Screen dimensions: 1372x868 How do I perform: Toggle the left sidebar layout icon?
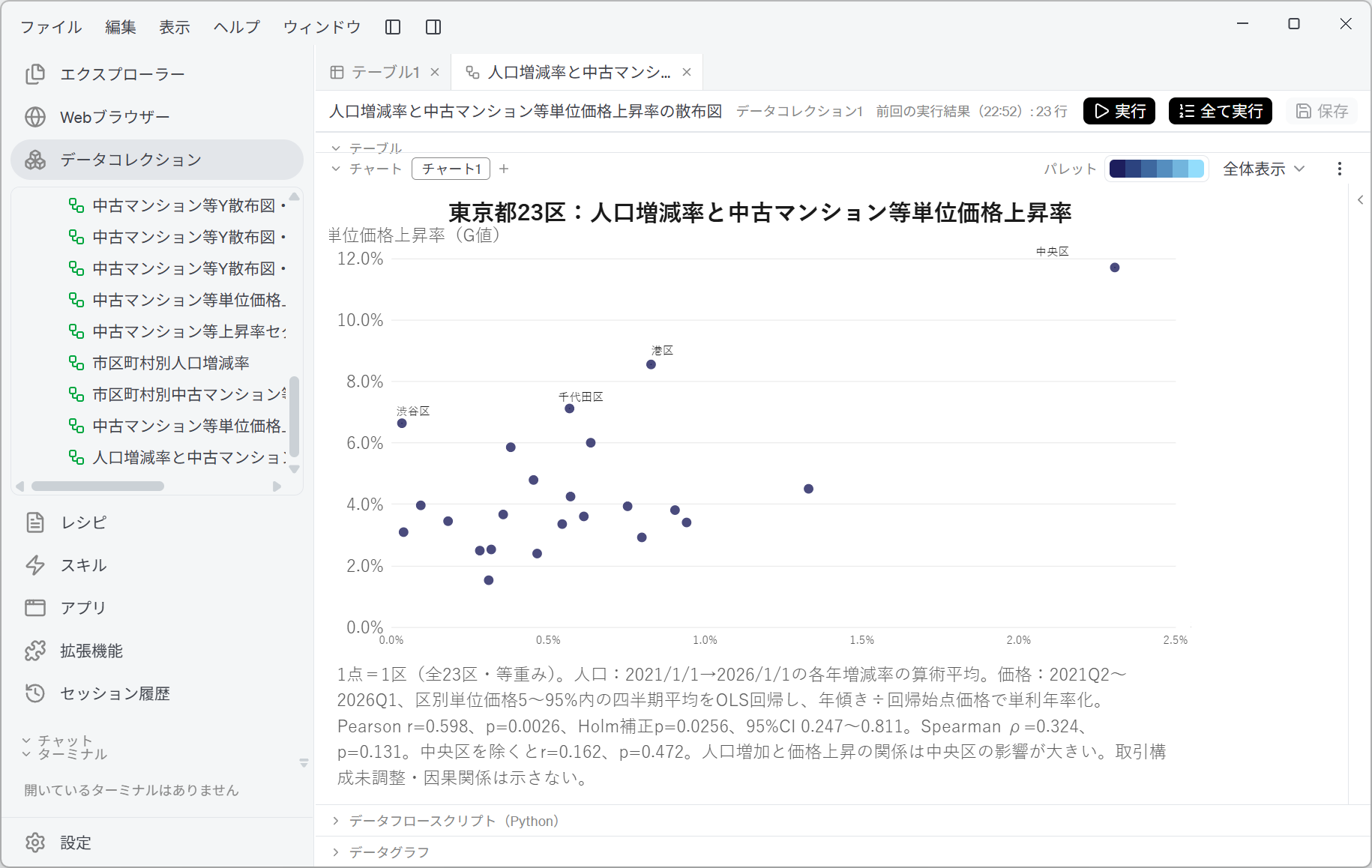(393, 27)
